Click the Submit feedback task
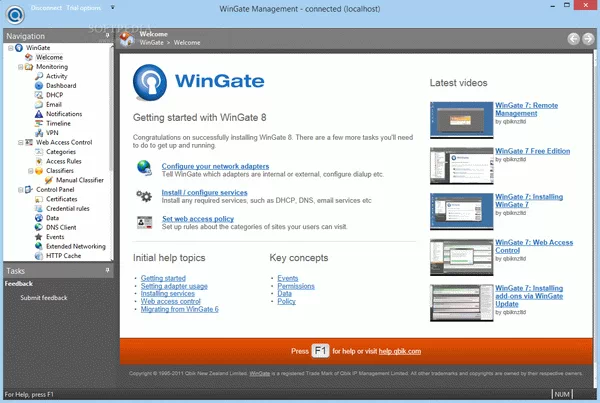600x403 pixels. pos(44,298)
